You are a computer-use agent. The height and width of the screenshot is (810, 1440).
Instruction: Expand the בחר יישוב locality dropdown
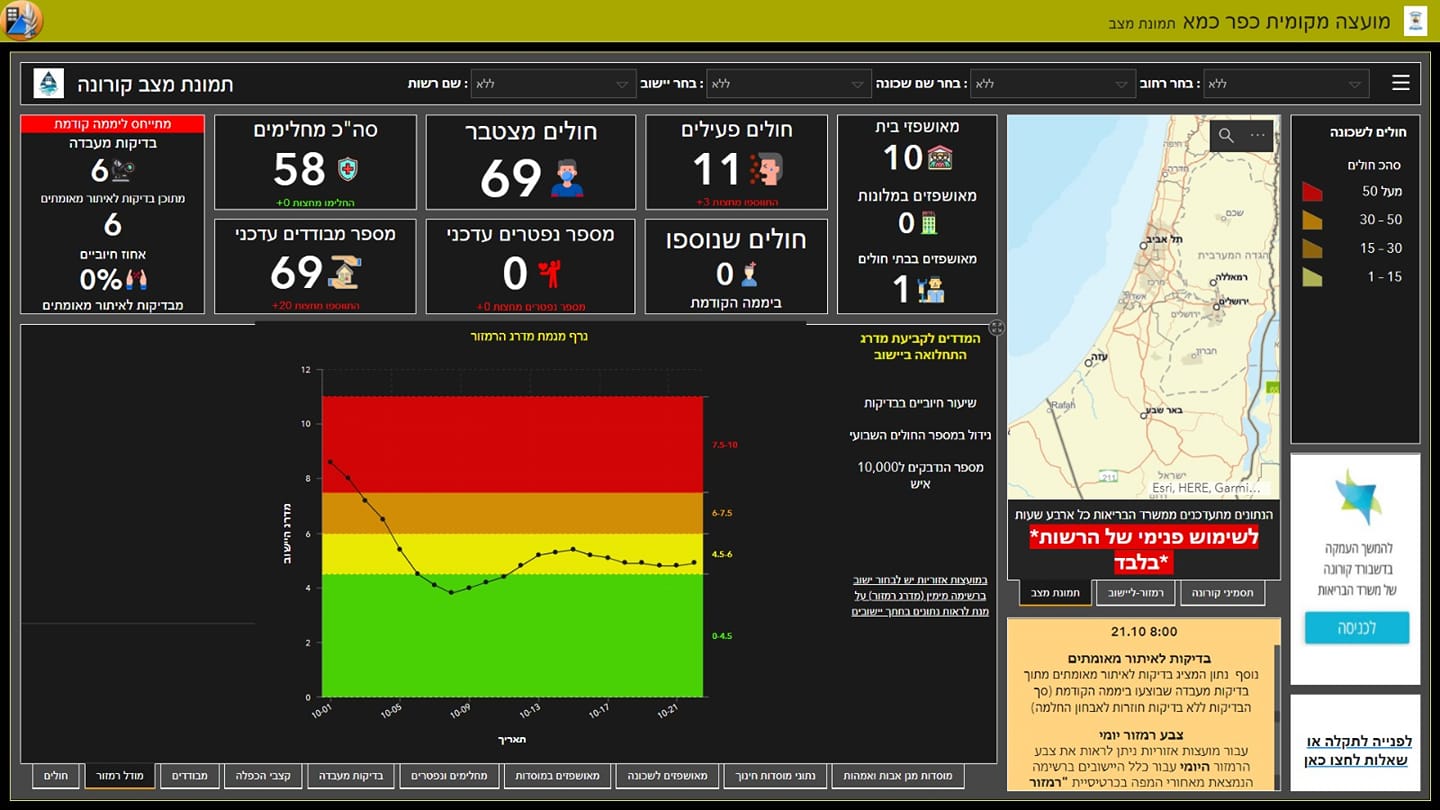point(787,84)
